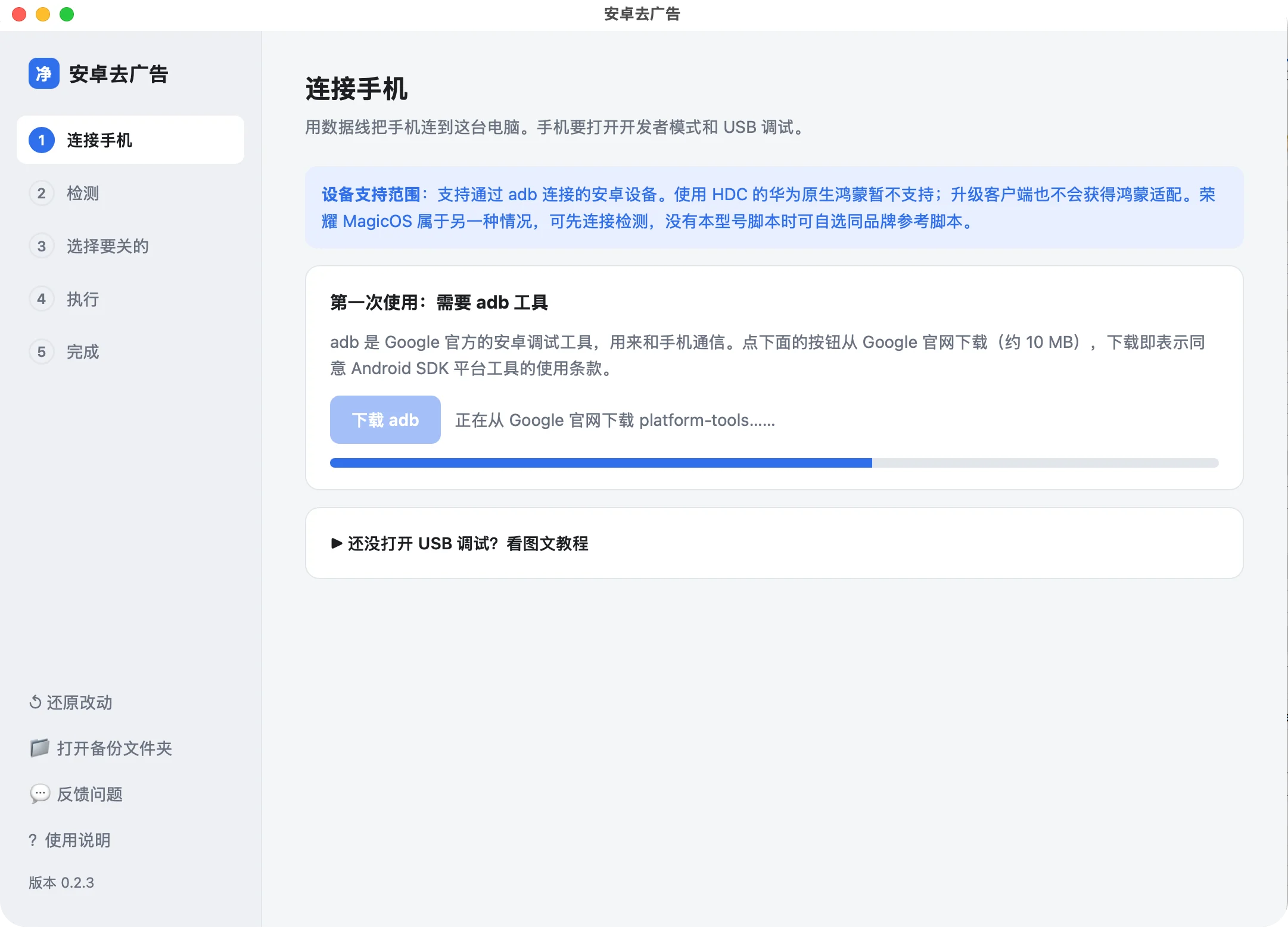1288x927 pixels.
Task: Click the step number 2 circle
Action: [x=42, y=193]
